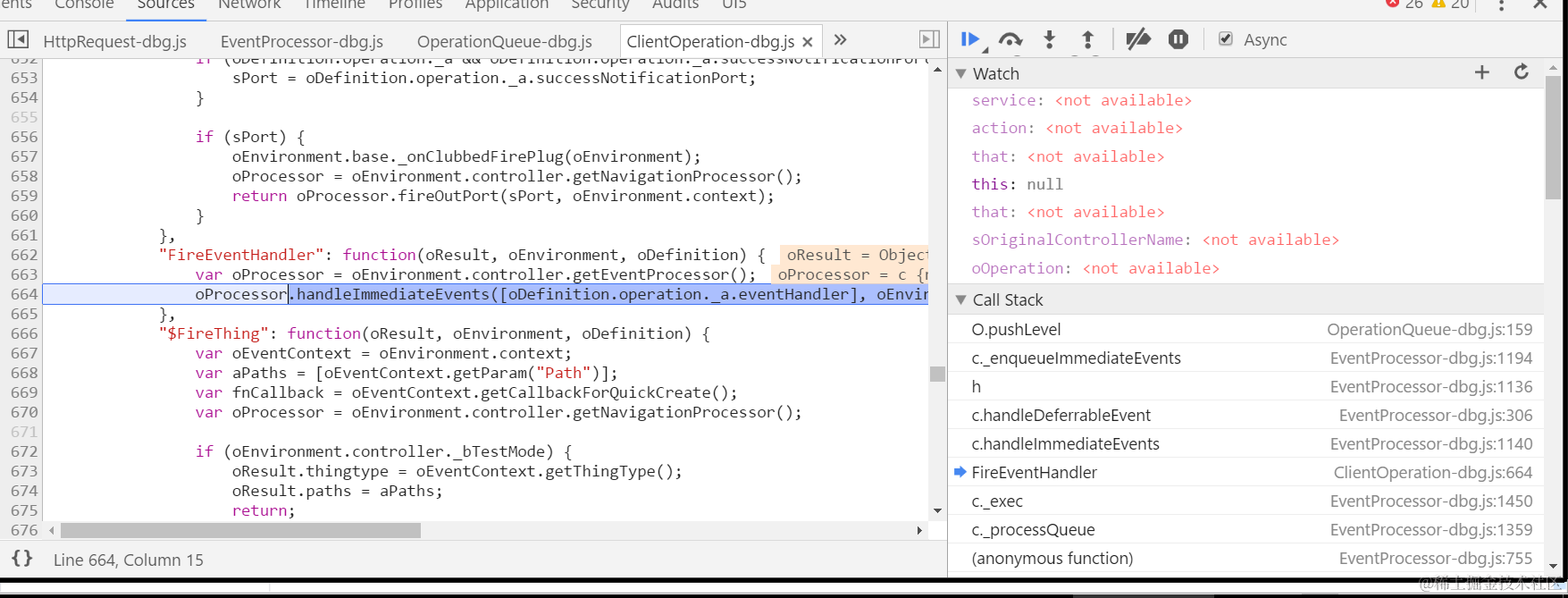
Task: Open link EventProcessor-dbg.js:1450
Action: click(1431, 501)
